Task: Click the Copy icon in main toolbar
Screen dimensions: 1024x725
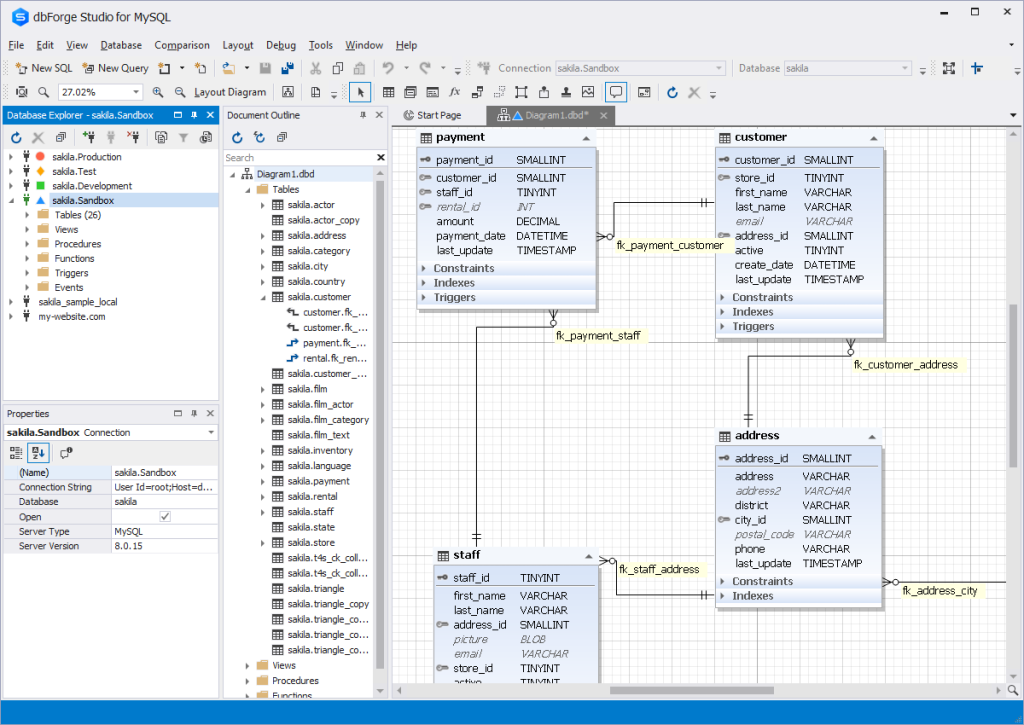Action: (x=338, y=68)
